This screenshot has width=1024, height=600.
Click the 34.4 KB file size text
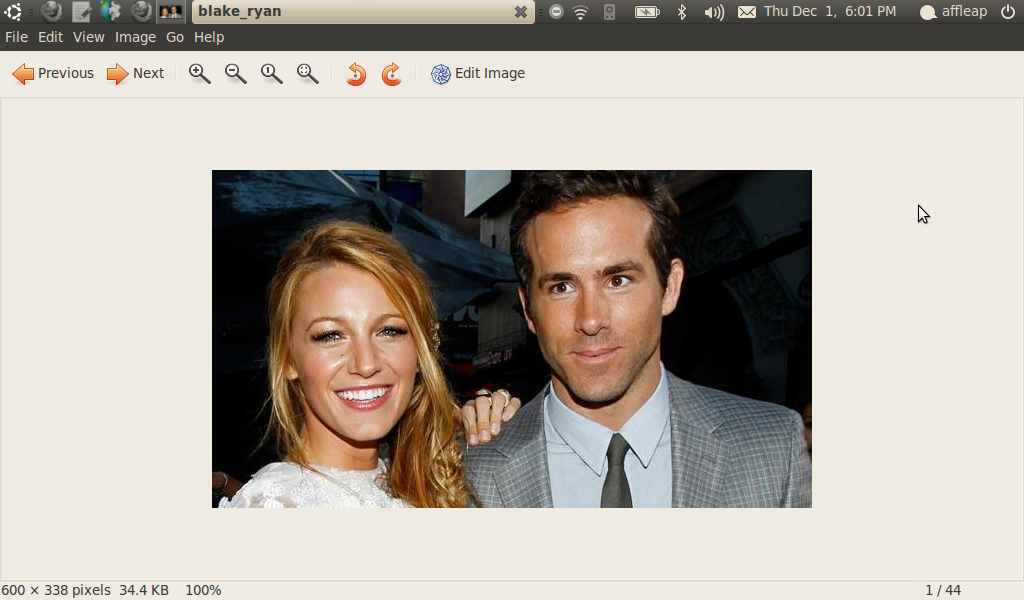click(x=144, y=590)
